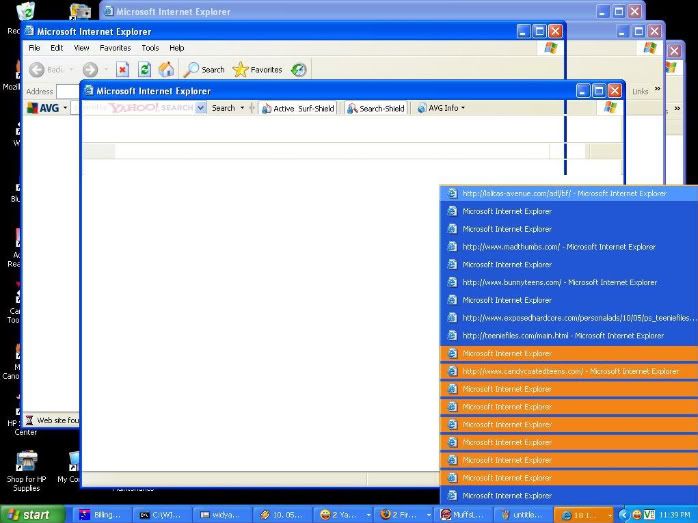698x523 pixels.
Task: Click the Back arrow toolbar button
Action: point(37,69)
